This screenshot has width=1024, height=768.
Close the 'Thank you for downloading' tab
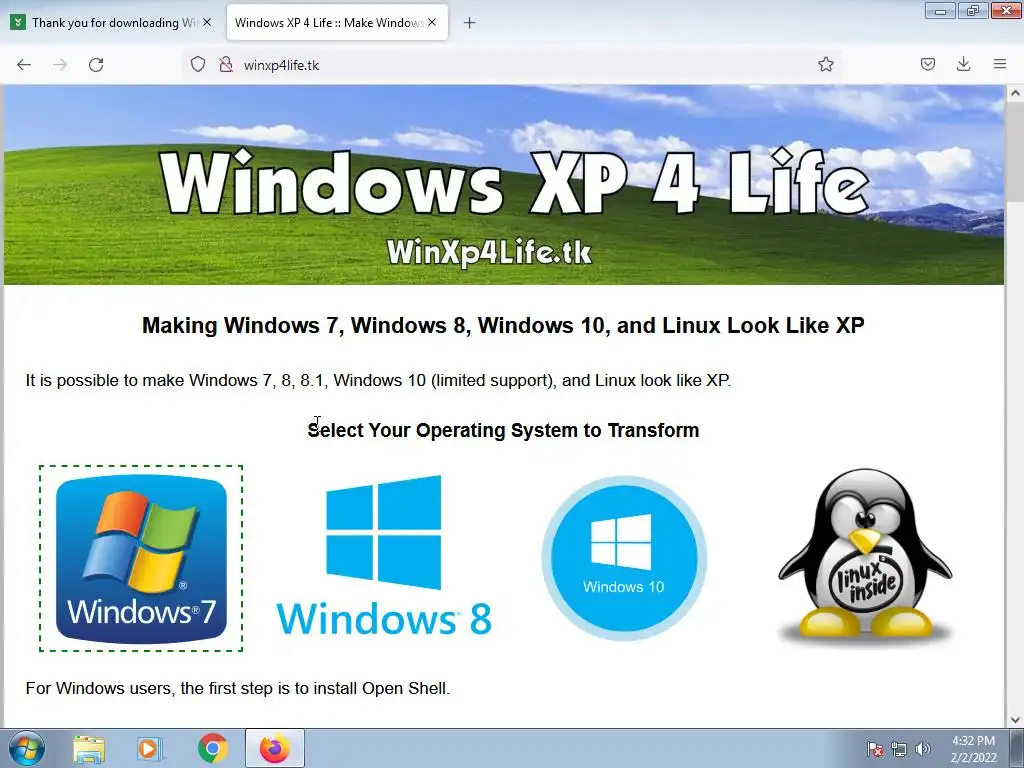click(x=207, y=22)
